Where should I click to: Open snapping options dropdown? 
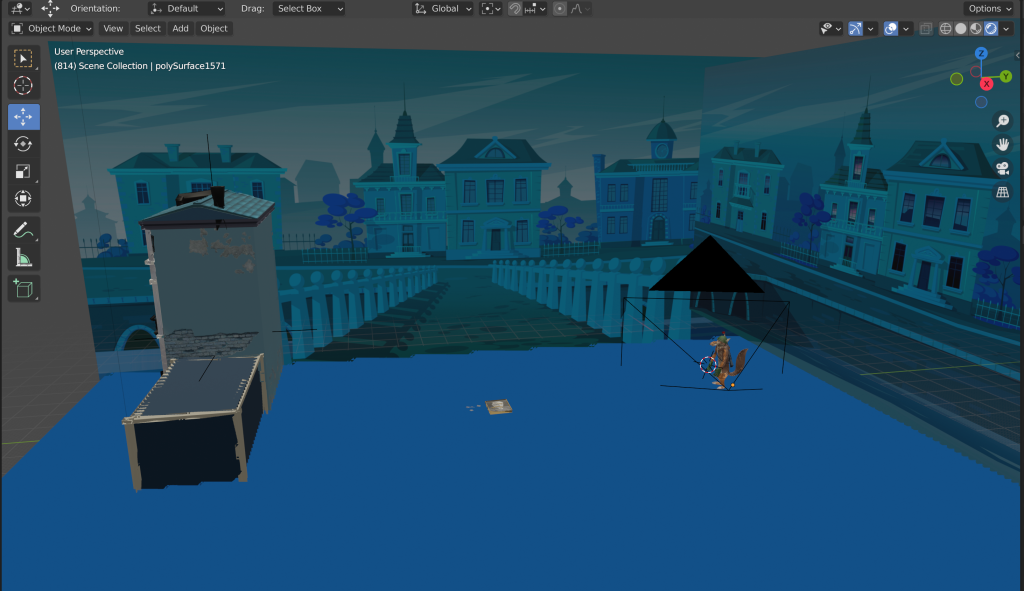535,8
